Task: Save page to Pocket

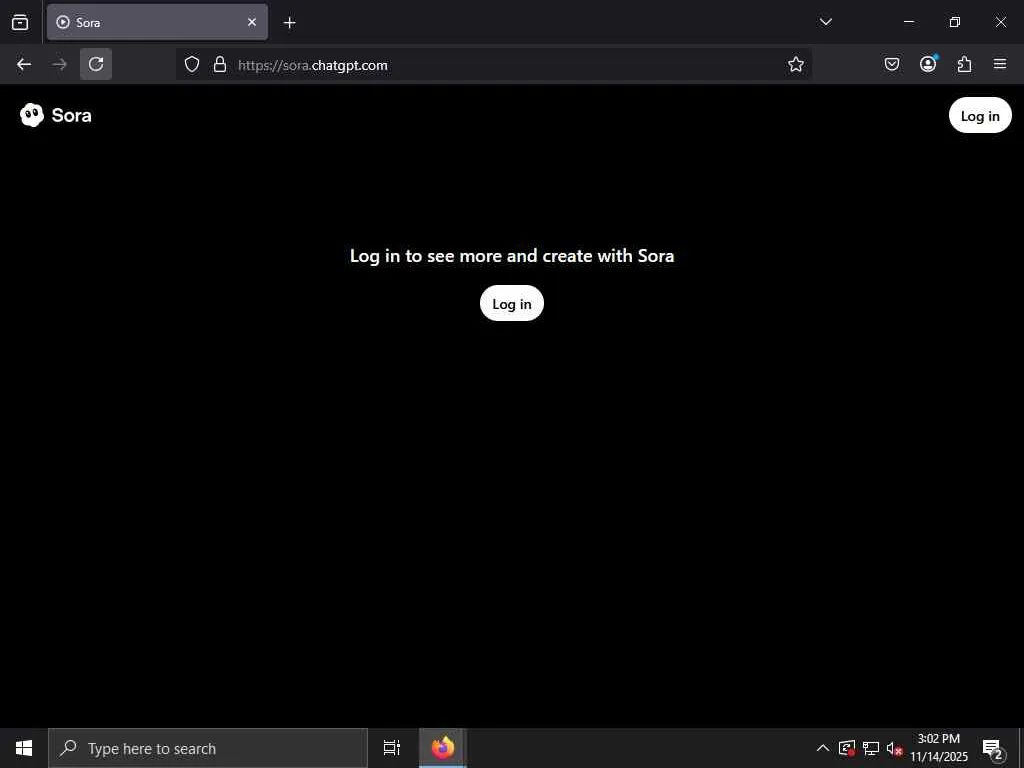Action: pos(891,64)
